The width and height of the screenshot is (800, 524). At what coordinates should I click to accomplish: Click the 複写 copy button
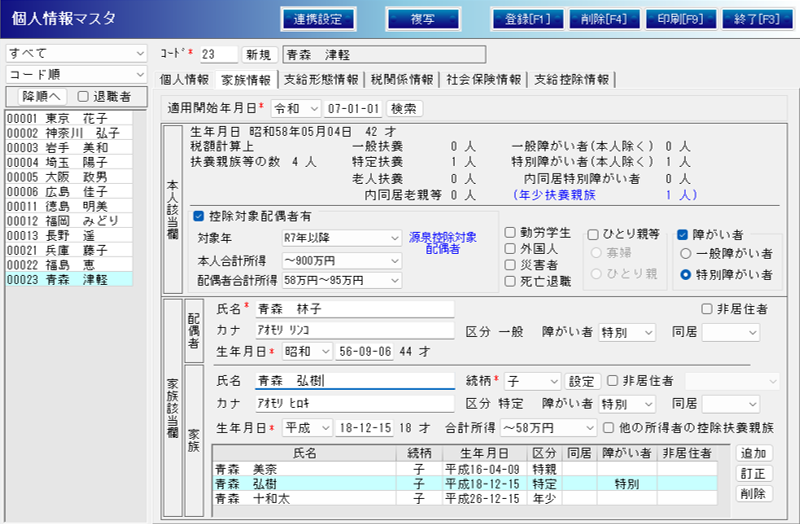coord(423,19)
